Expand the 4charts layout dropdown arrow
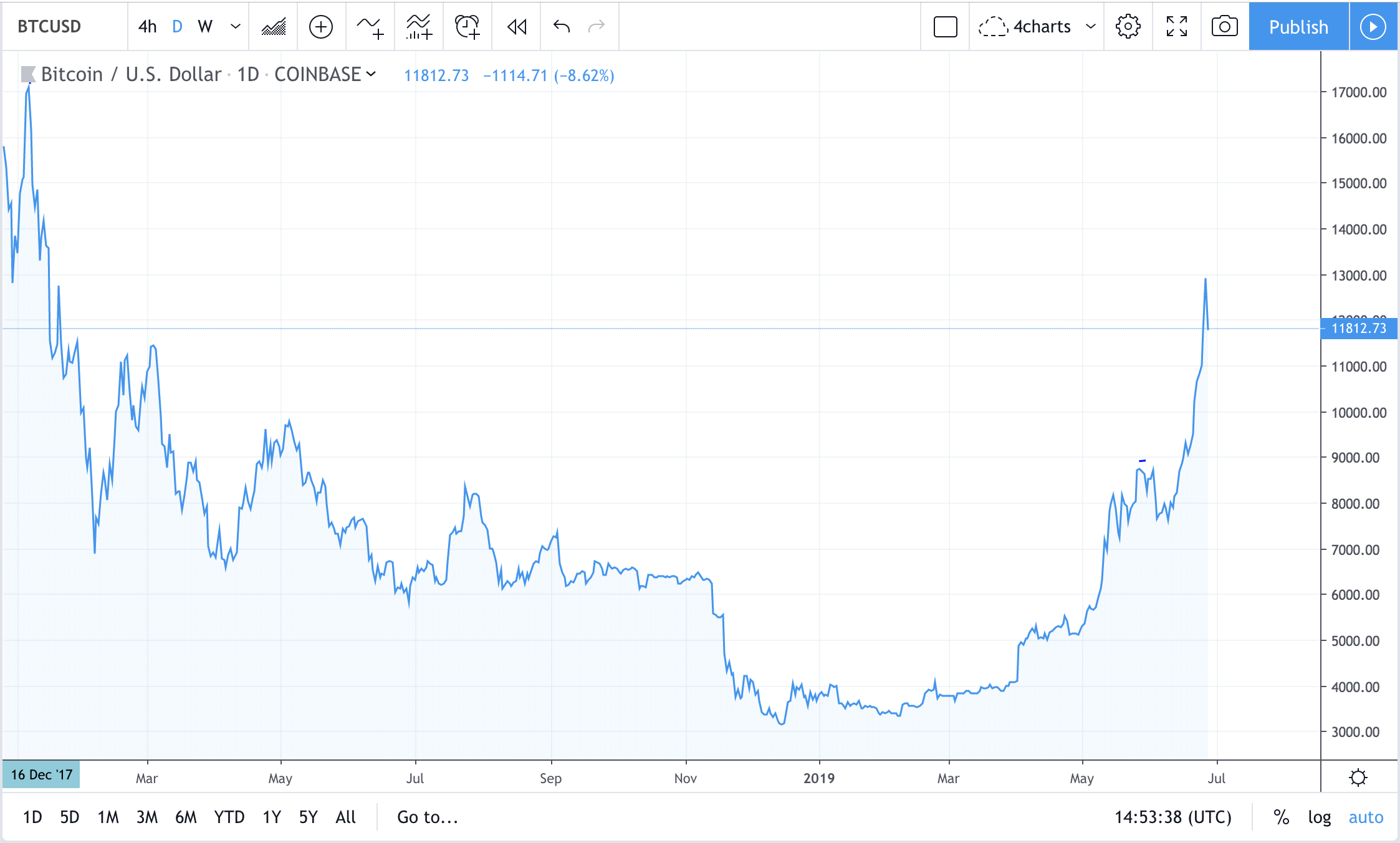The height and width of the screenshot is (843, 1400). coord(1090,27)
